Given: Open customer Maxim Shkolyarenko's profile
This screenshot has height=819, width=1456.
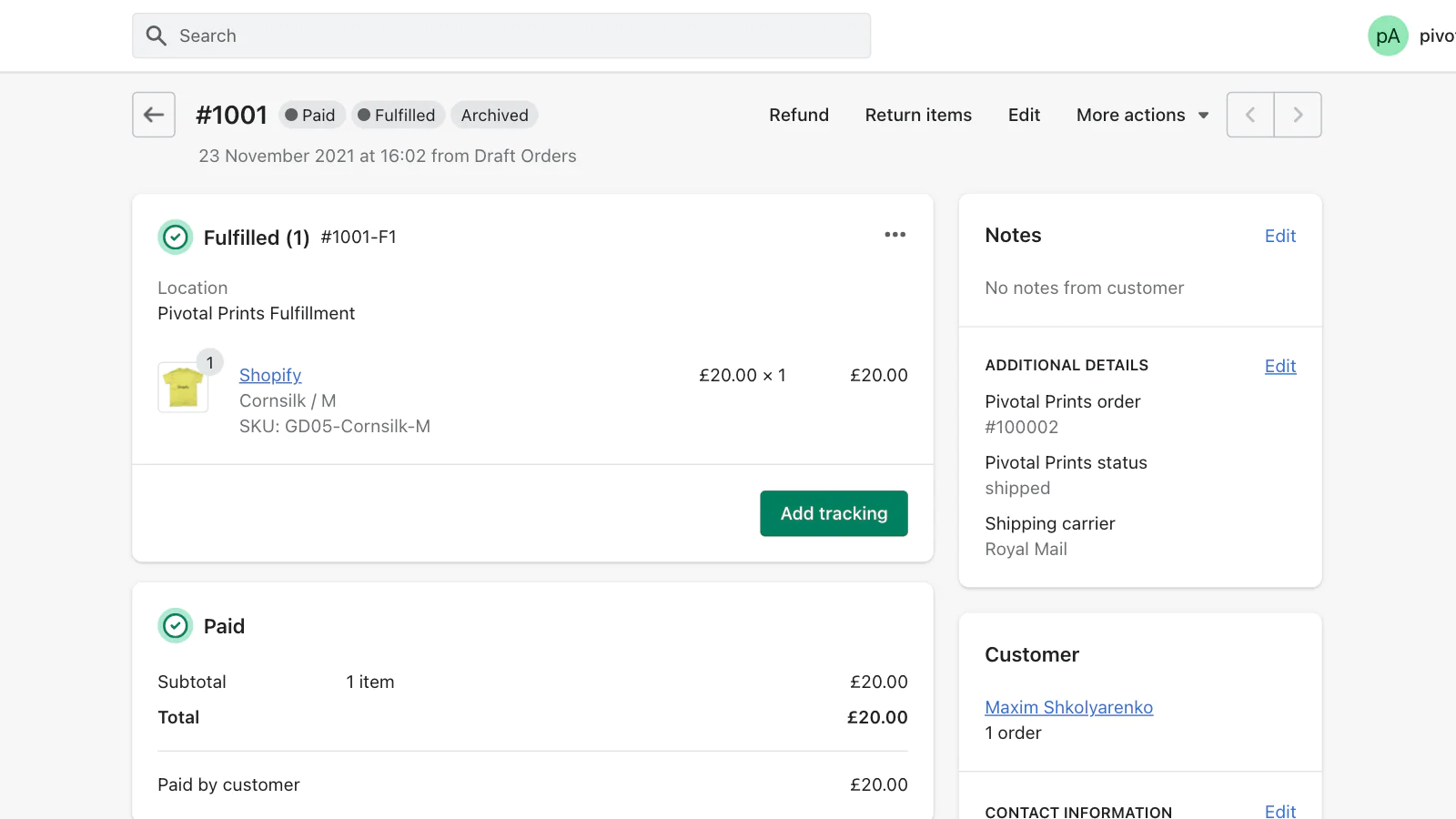Looking at the screenshot, I should tap(1068, 707).
